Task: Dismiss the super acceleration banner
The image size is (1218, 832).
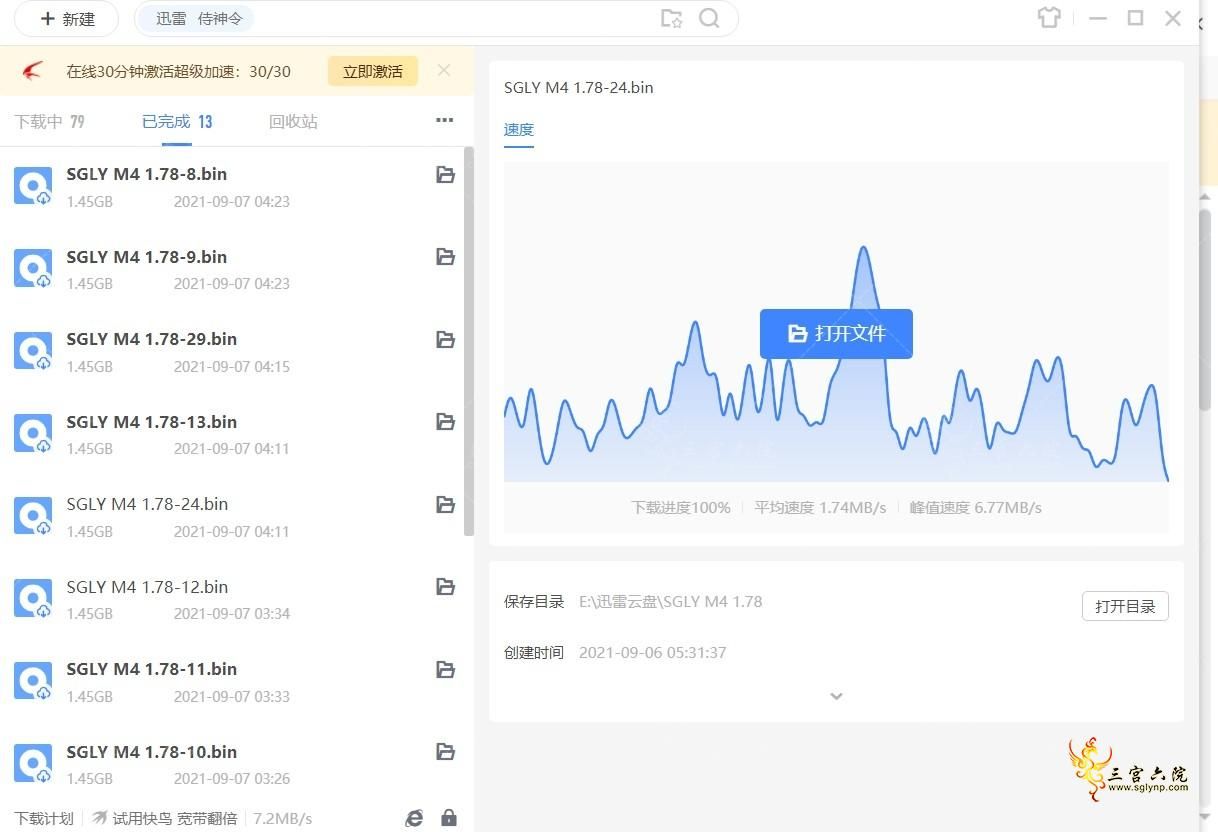Action: pos(444,70)
